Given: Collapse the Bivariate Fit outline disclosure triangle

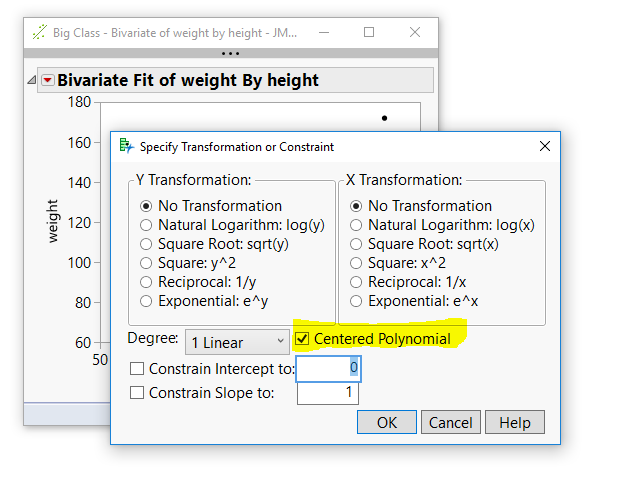Looking at the screenshot, I should [x=32, y=80].
